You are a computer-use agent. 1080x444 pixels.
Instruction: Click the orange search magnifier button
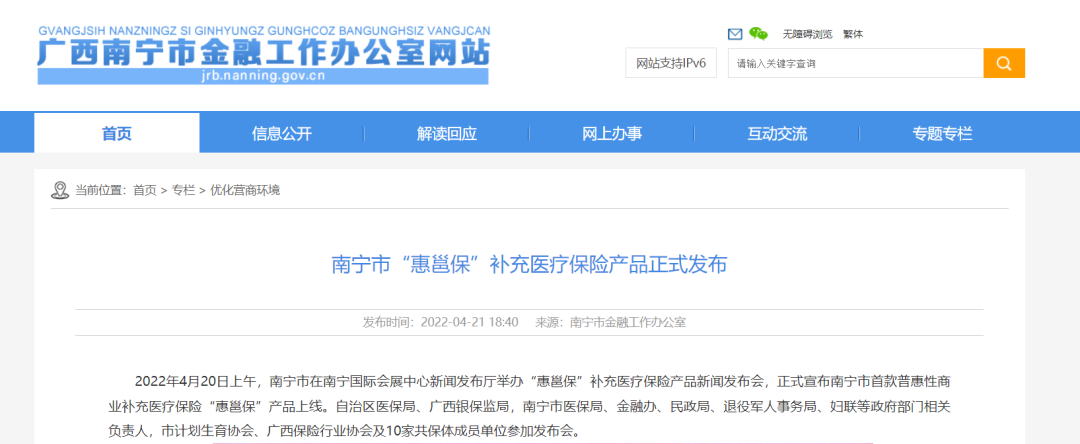tap(1004, 63)
